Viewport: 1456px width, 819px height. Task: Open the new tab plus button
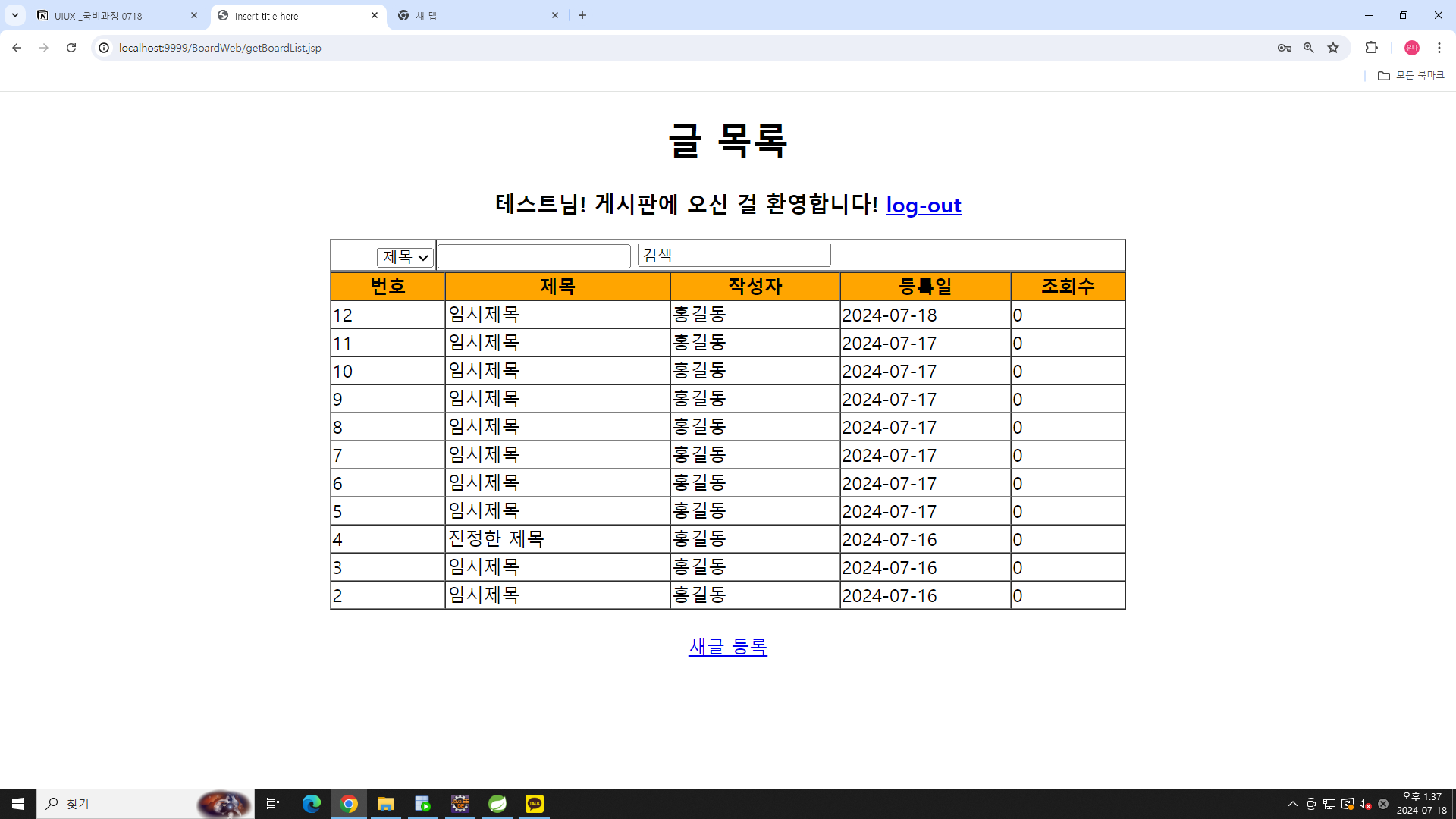tap(582, 15)
